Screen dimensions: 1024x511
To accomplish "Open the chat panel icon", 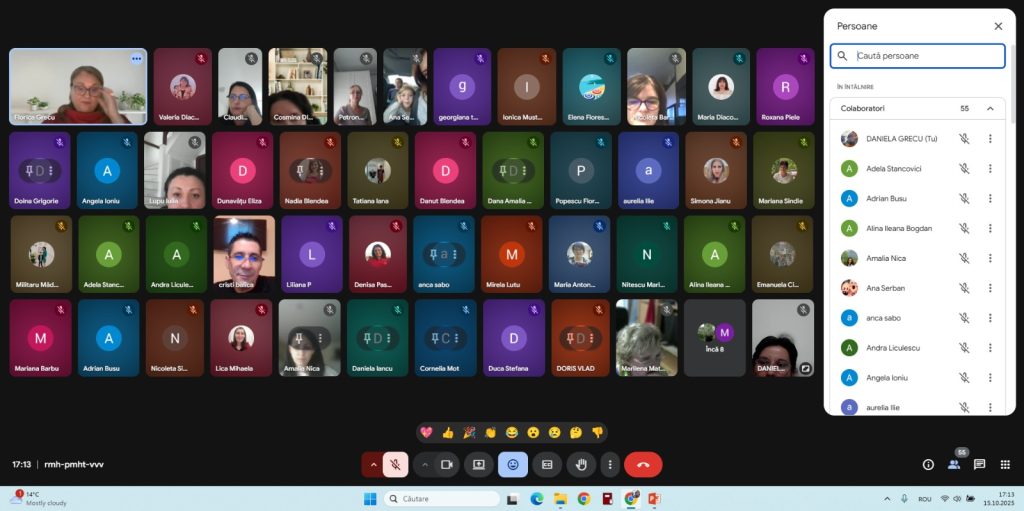I will click(x=979, y=464).
